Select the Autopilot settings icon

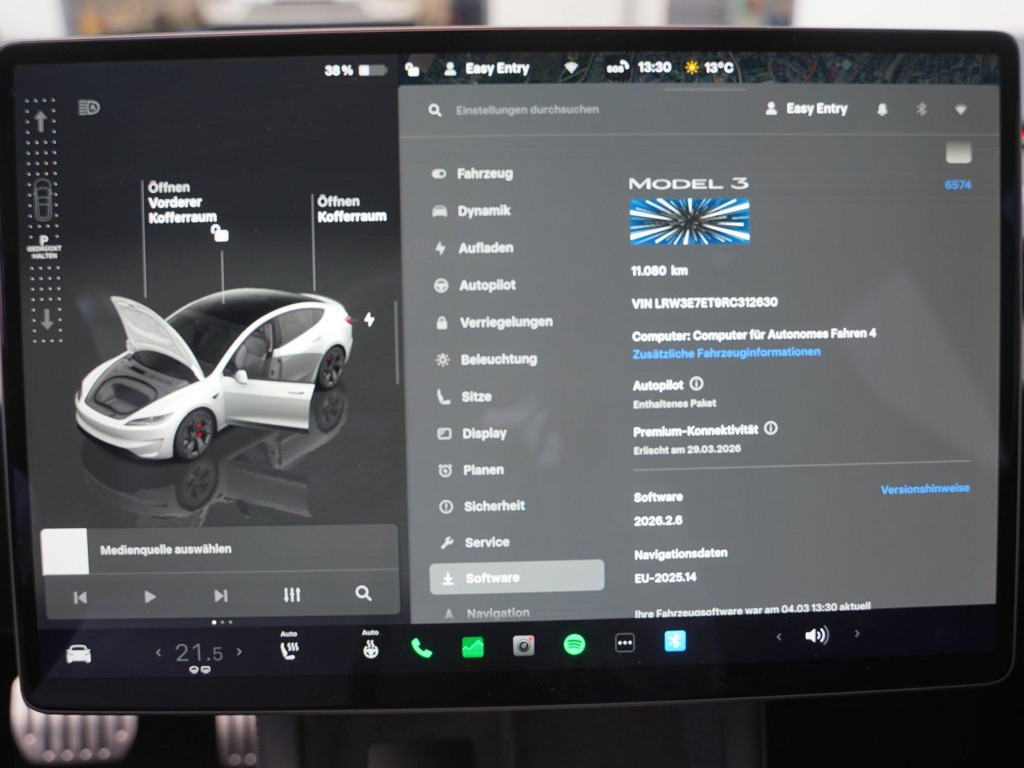click(440, 285)
